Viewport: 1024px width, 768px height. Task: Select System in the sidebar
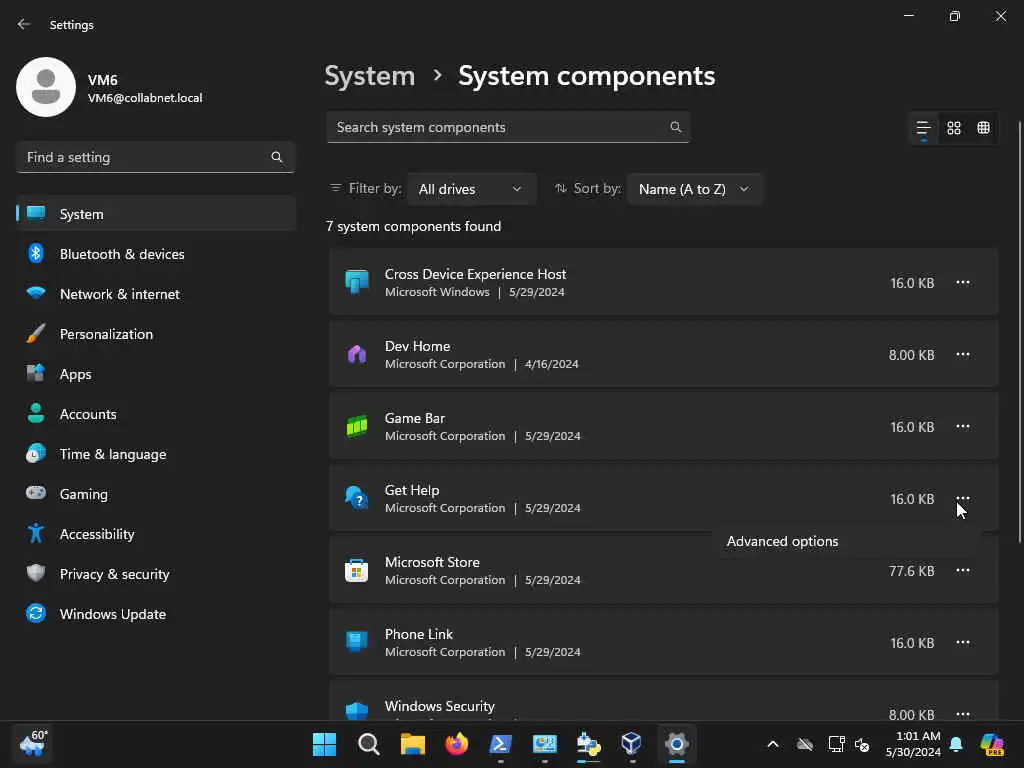tap(155, 214)
